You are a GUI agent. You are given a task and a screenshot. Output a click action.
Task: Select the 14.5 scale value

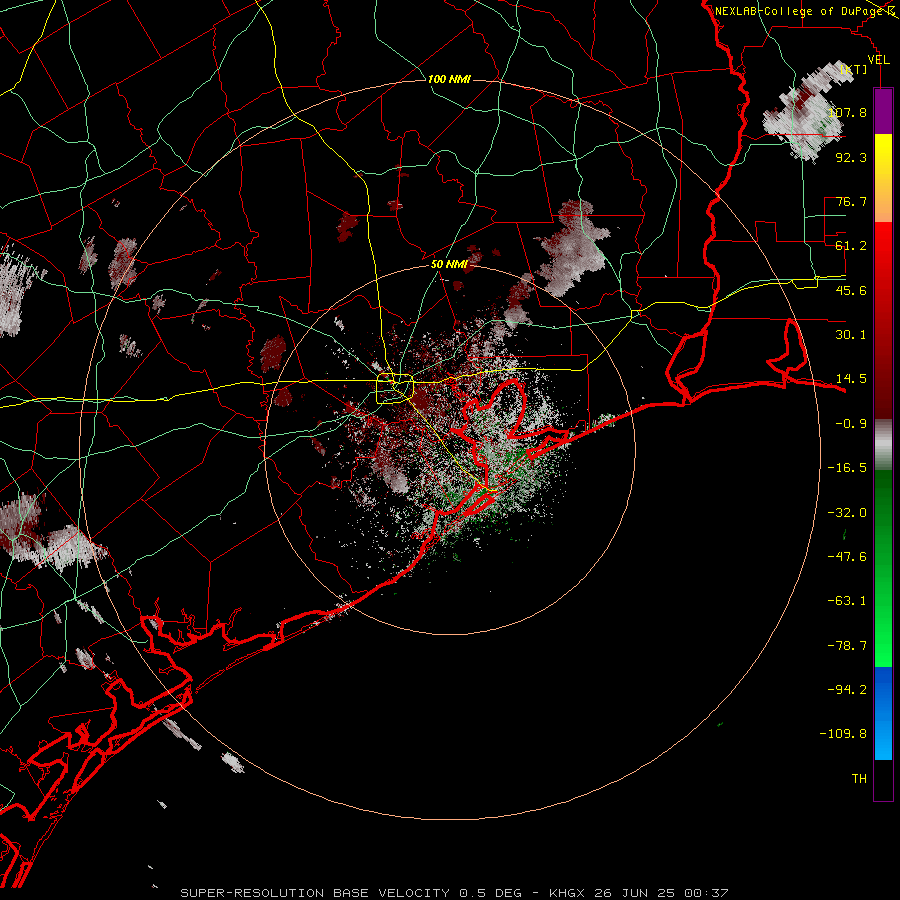pyautogui.click(x=851, y=379)
